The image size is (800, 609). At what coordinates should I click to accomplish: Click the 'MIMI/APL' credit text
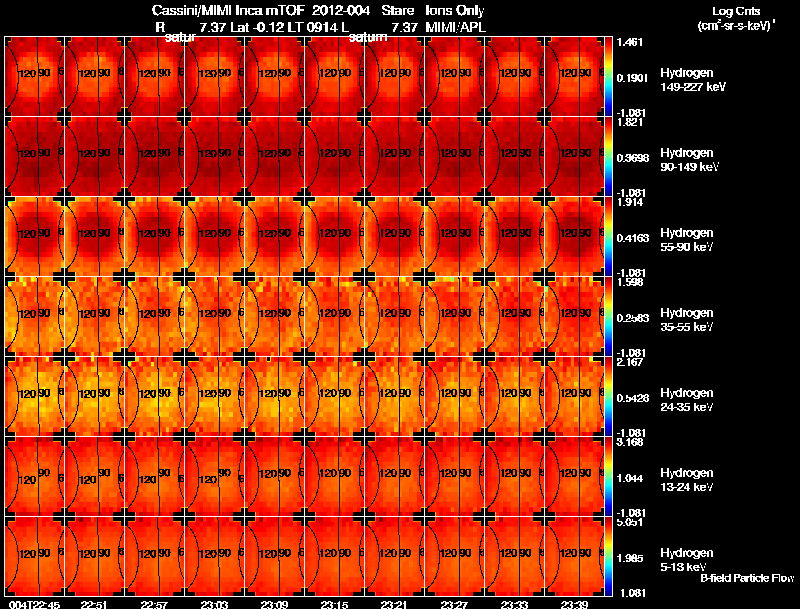coord(456,28)
